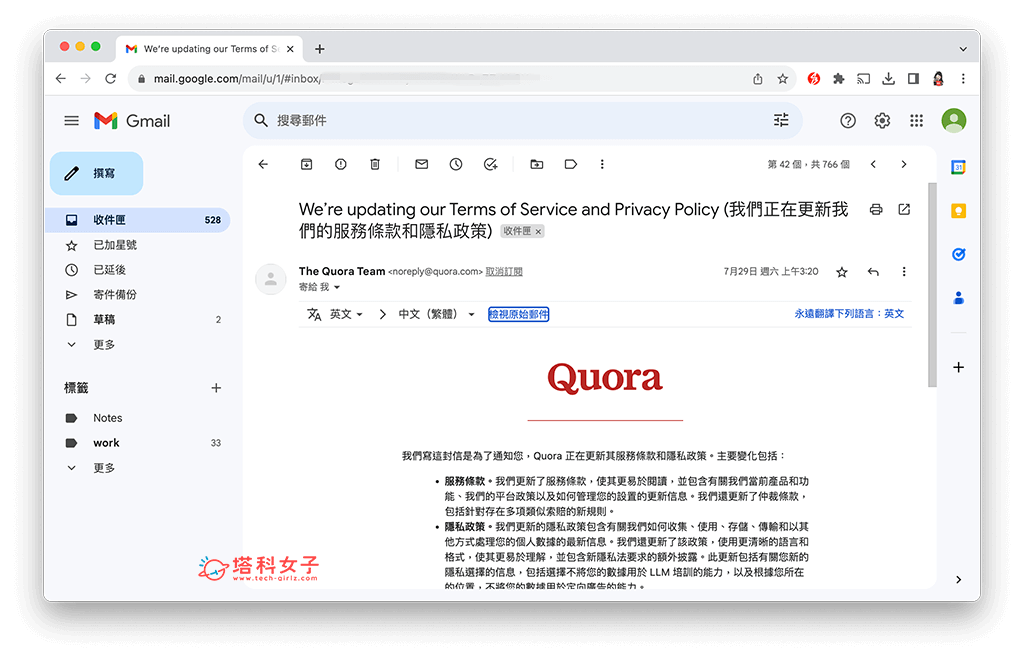The image size is (1024, 659).
Task: Move email to a folder
Action: (x=537, y=165)
